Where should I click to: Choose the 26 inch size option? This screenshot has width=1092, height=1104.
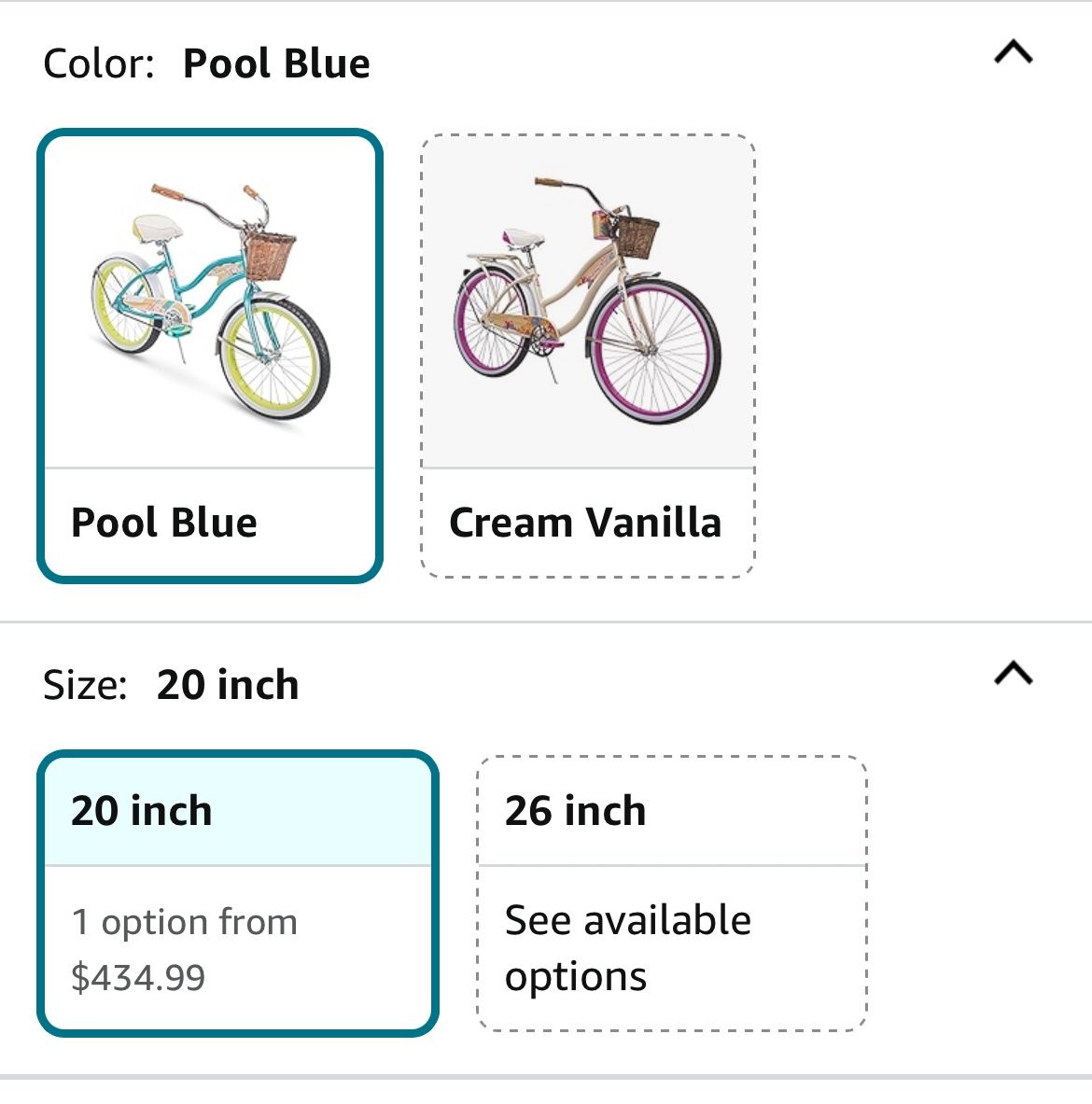[576, 811]
